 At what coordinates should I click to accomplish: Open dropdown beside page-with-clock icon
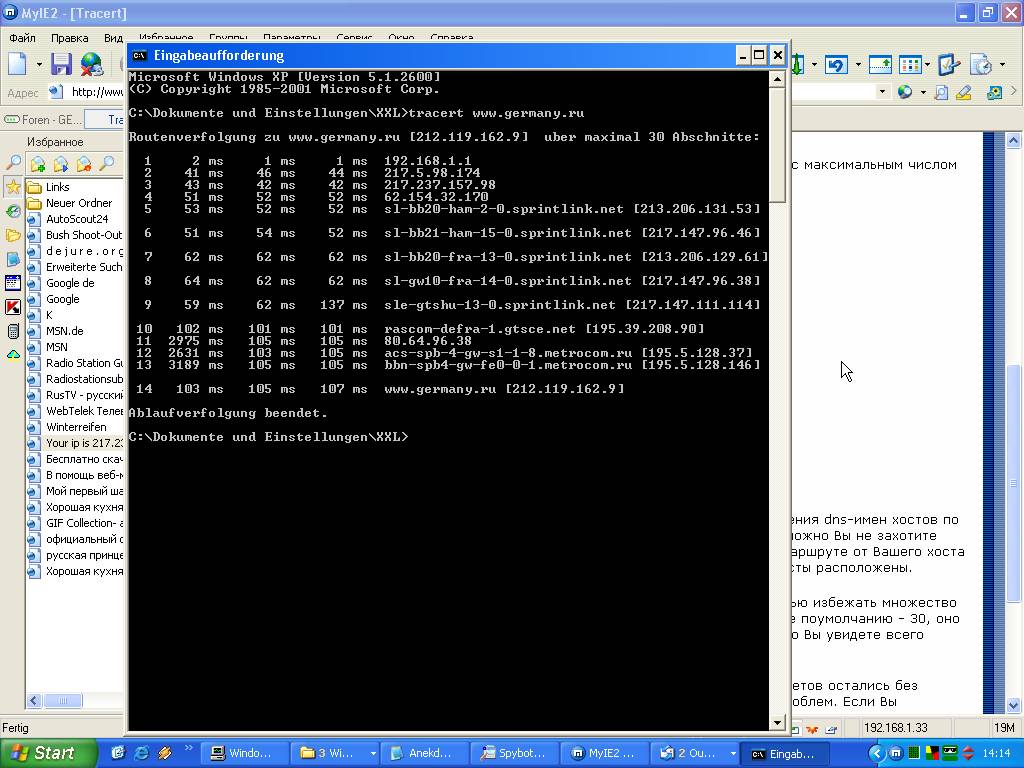click(1002, 65)
